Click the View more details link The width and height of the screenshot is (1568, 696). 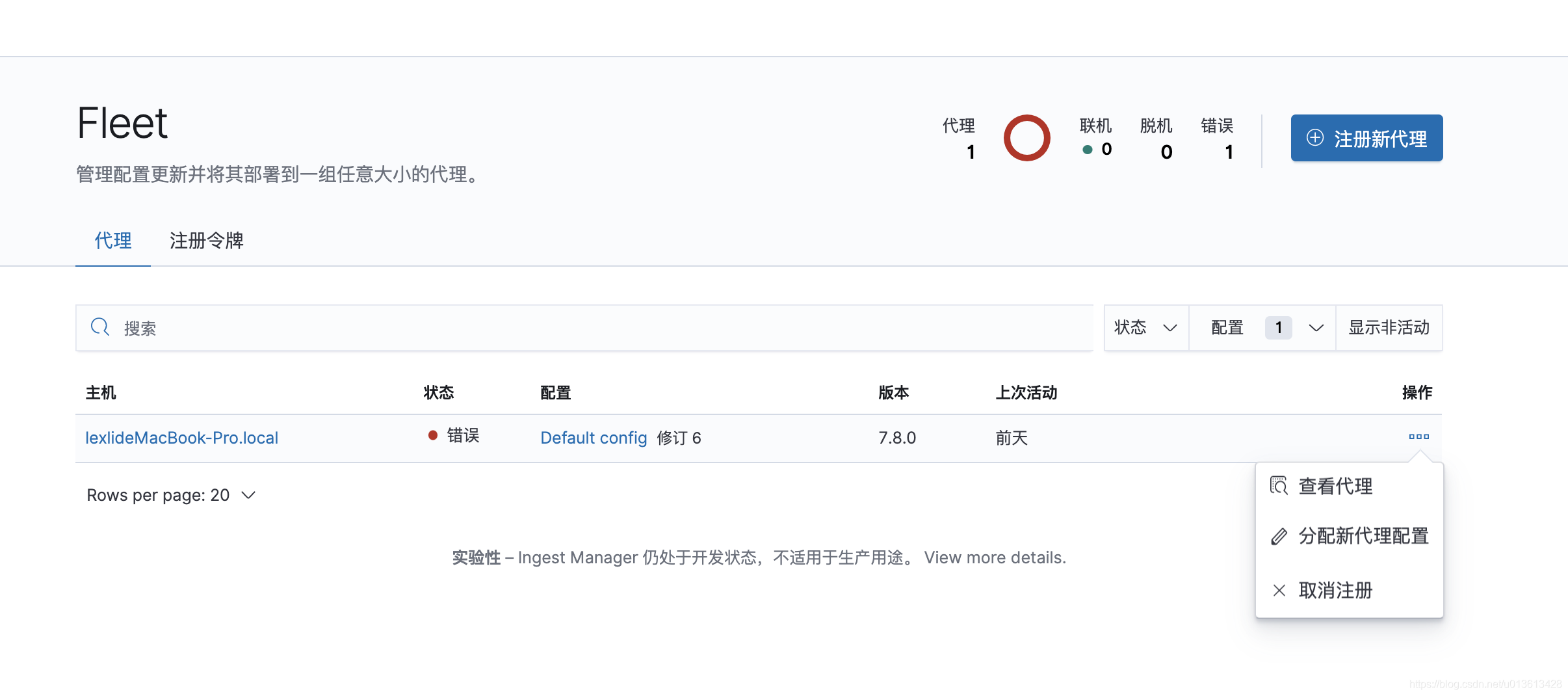coord(995,557)
